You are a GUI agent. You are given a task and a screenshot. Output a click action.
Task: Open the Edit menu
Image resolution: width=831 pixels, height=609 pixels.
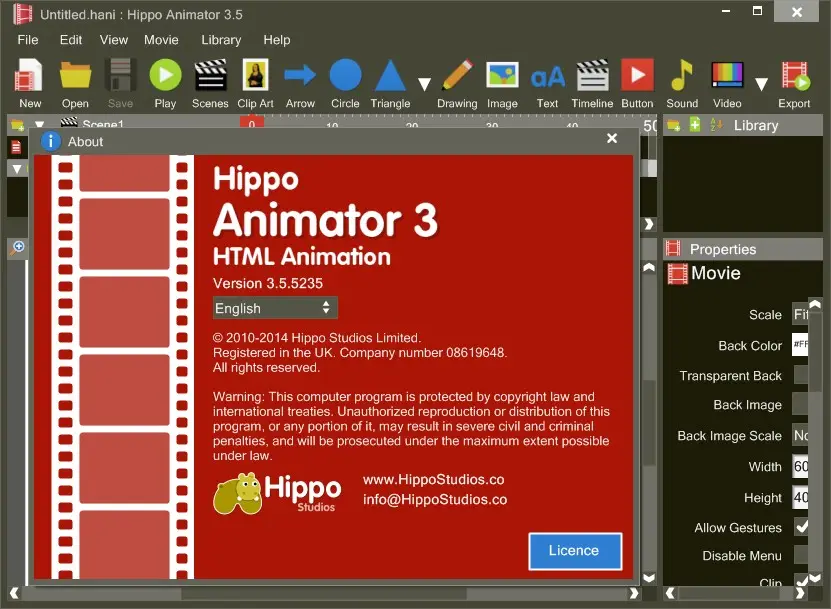pos(70,40)
